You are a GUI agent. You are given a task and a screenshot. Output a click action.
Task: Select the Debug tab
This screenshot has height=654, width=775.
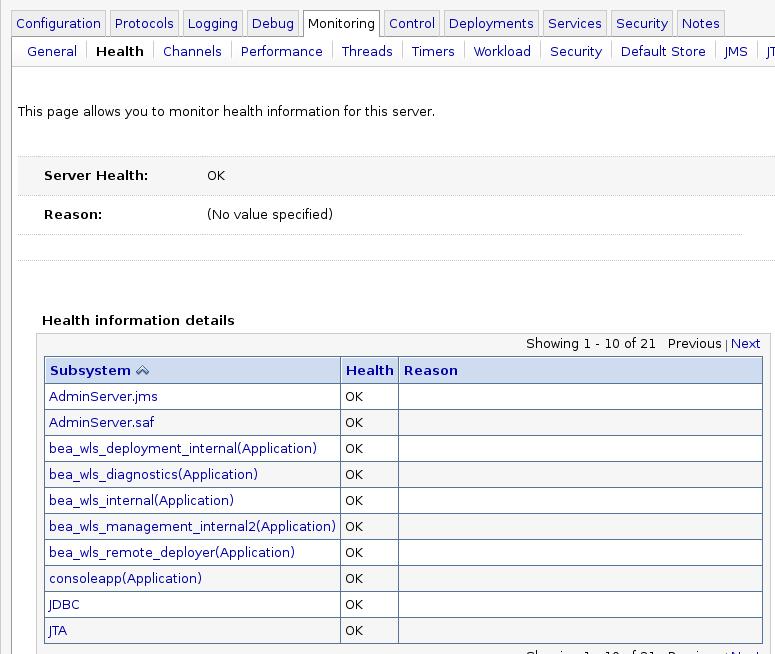272,24
